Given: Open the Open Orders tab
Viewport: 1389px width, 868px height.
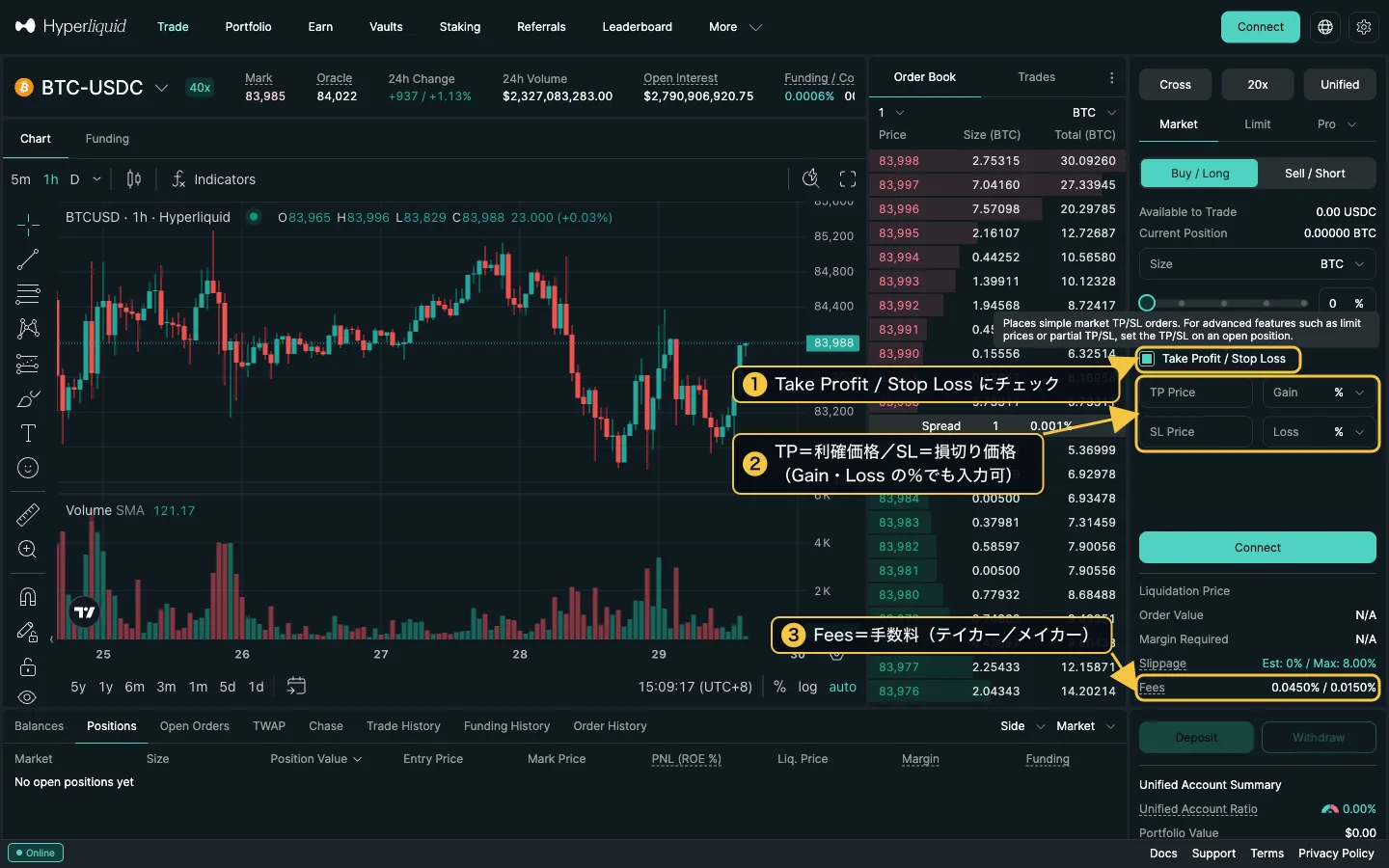Looking at the screenshot, I should coord(195,726).
